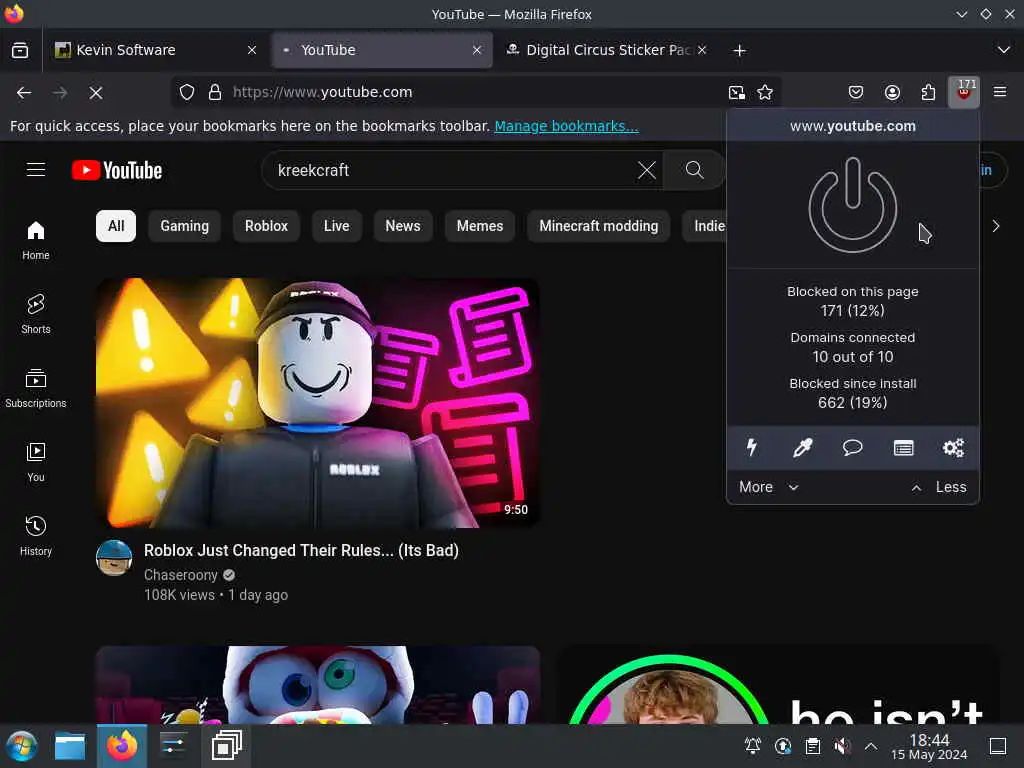Open Shorts in sidebar
Viewport: 1024px width, 768px height.
36,314
